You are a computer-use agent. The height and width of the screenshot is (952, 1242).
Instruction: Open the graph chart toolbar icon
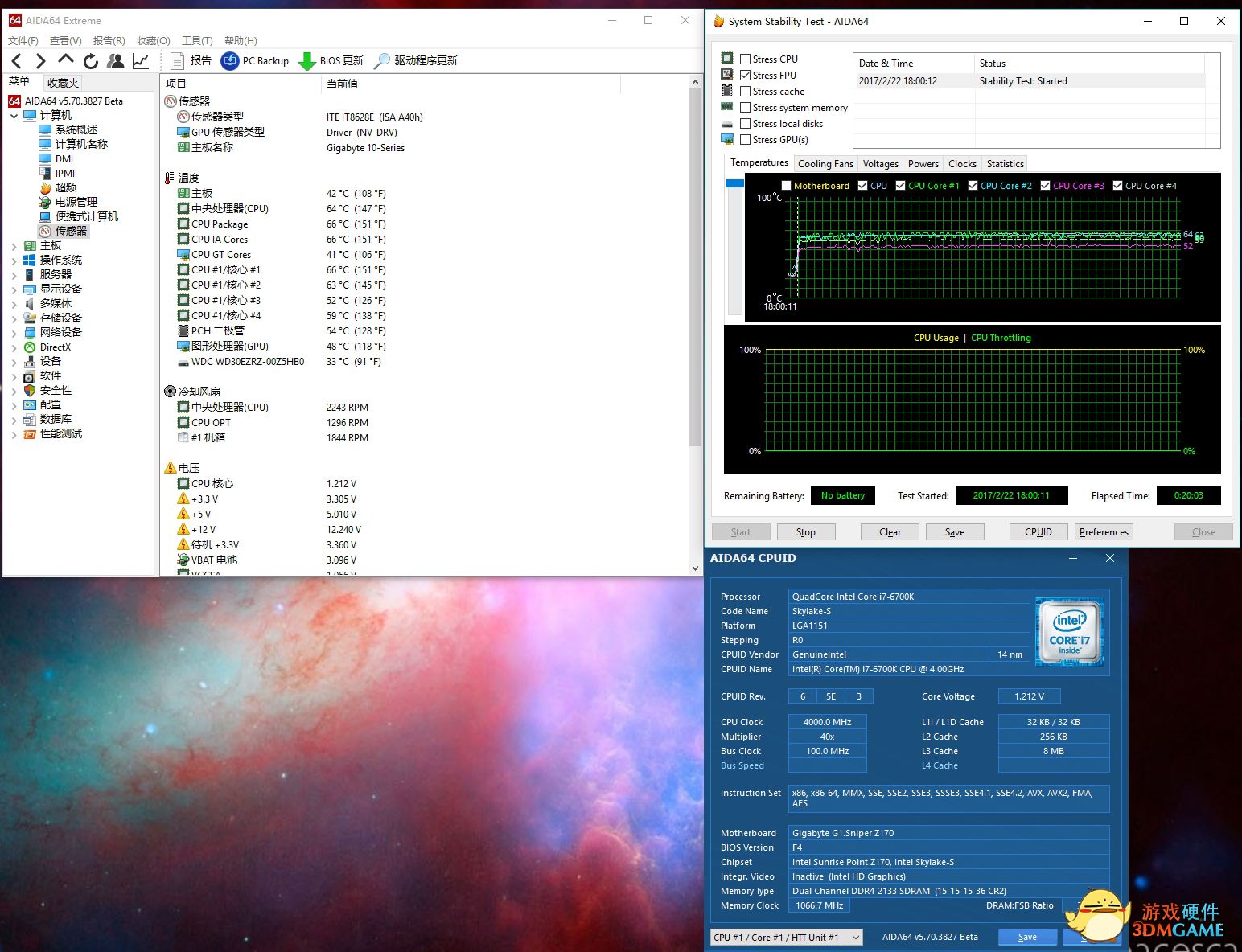click(x=141, y=61)
